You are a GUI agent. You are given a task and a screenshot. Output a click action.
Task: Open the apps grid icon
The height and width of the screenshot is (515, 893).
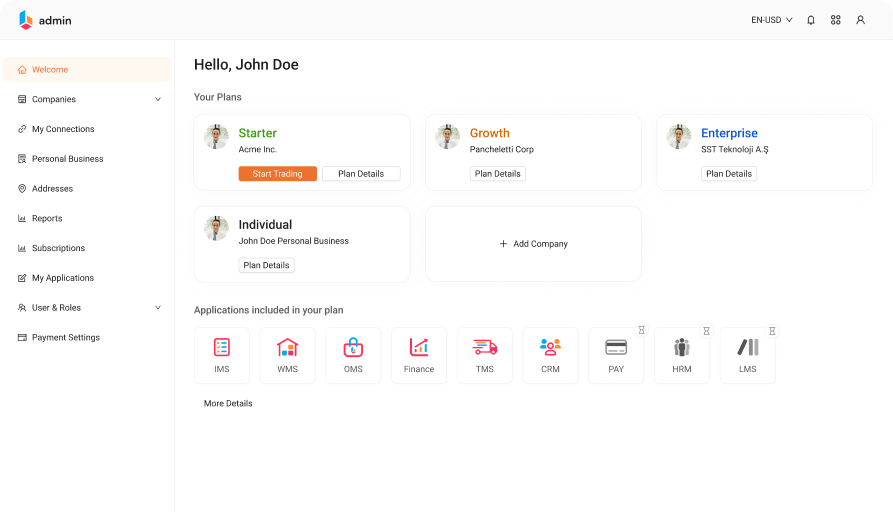[835, 20]
